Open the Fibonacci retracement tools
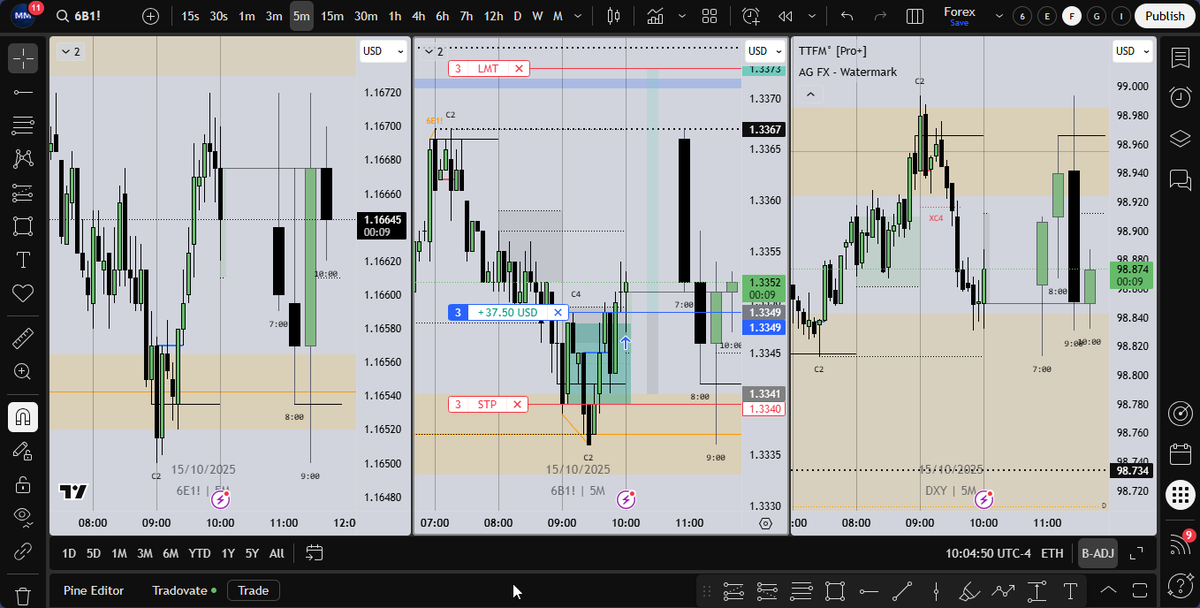 tap(23, 125)
